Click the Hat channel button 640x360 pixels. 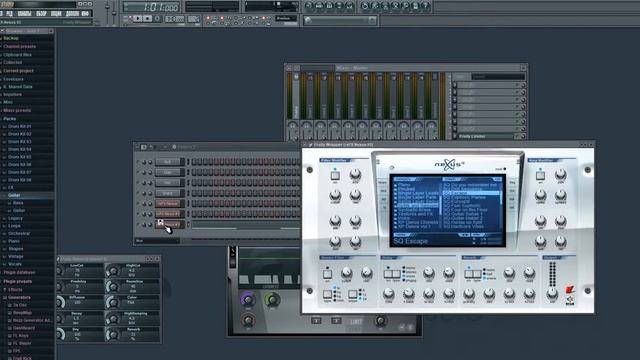(168, 183)
